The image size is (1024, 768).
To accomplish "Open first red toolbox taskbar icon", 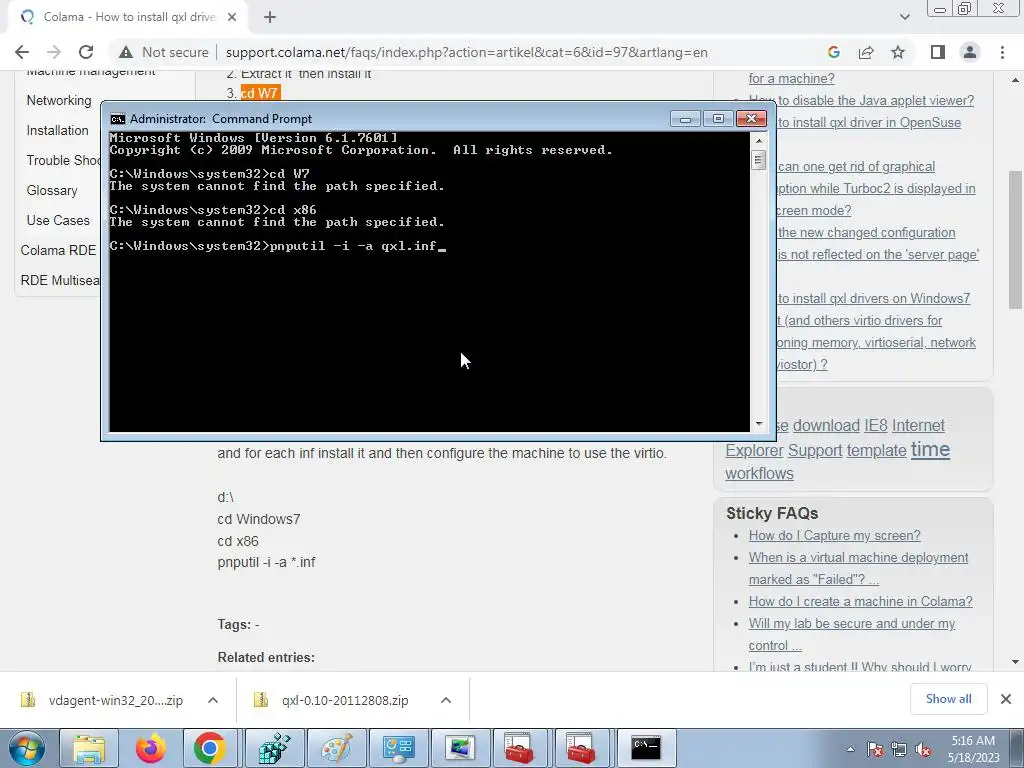I will point(520,748).
